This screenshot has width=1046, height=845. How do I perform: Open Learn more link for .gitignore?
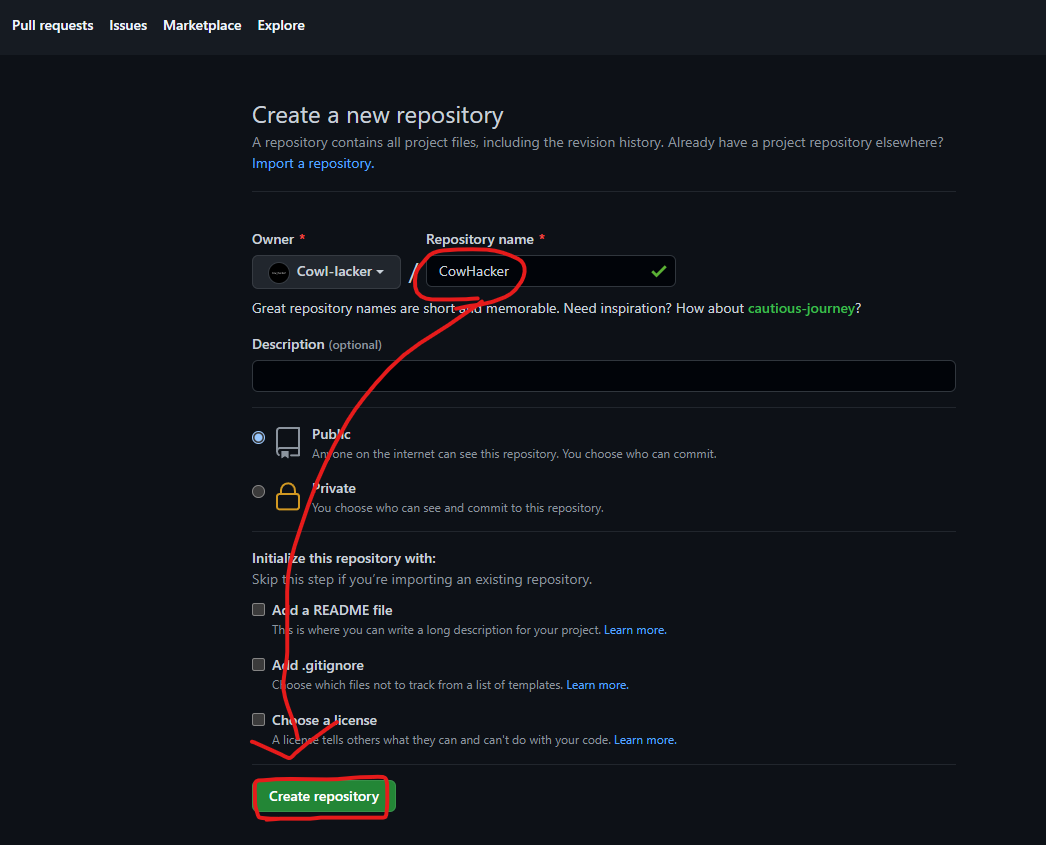coord(597,685)
